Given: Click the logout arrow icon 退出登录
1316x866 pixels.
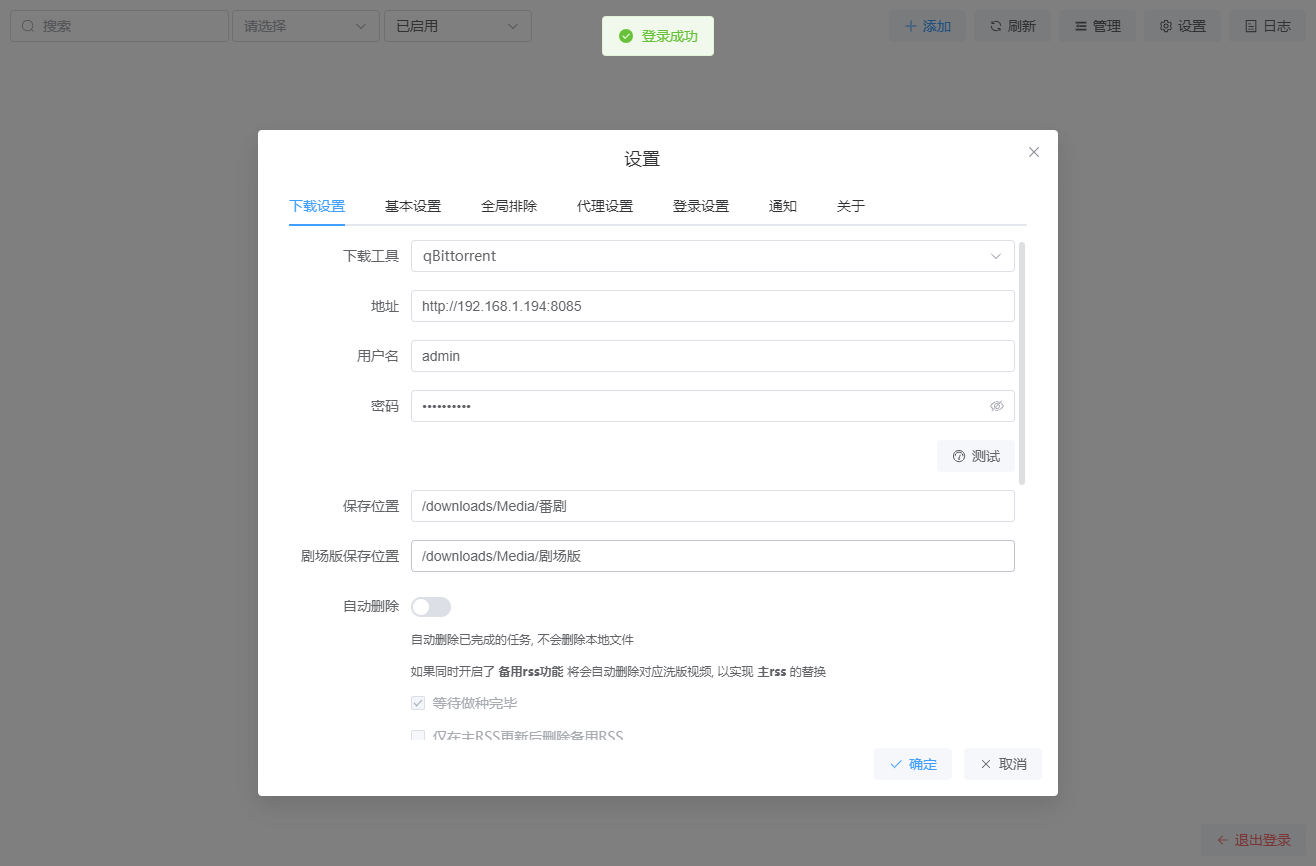Looking at the screenshot, I should [1222, 840].
